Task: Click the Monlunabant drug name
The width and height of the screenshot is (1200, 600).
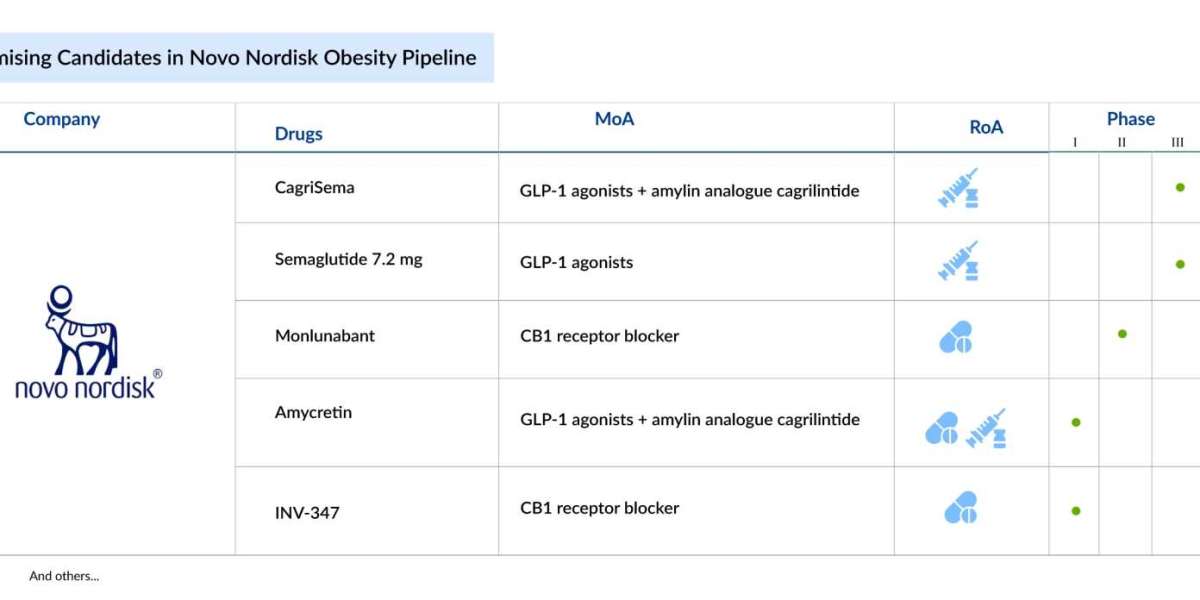Action: pos(325,336)
